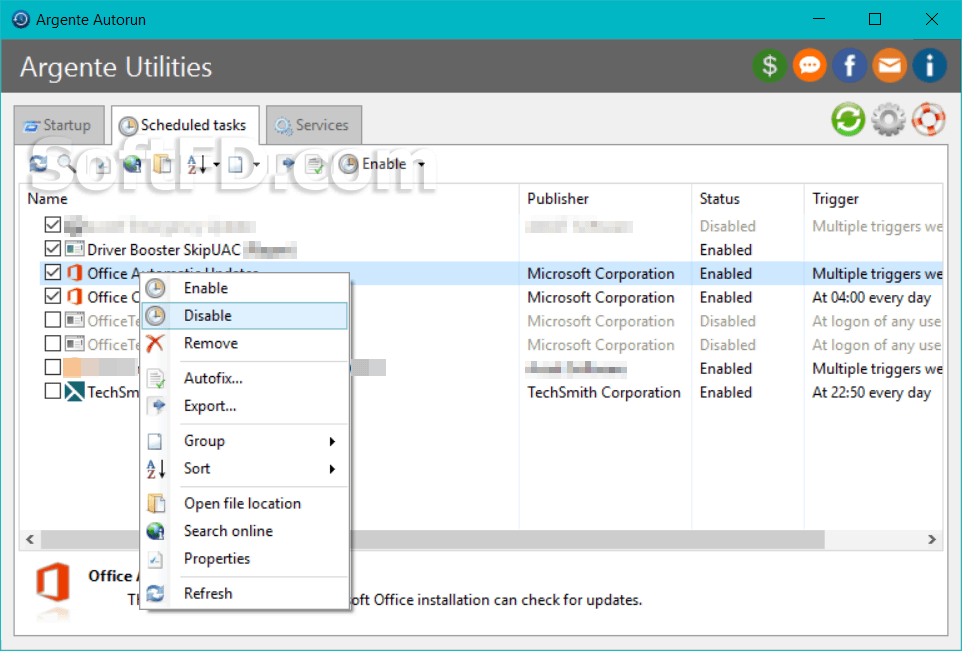Check the blurred-name row above TechSmith
This screenshot has width=962, height=651.
(53, 367)
